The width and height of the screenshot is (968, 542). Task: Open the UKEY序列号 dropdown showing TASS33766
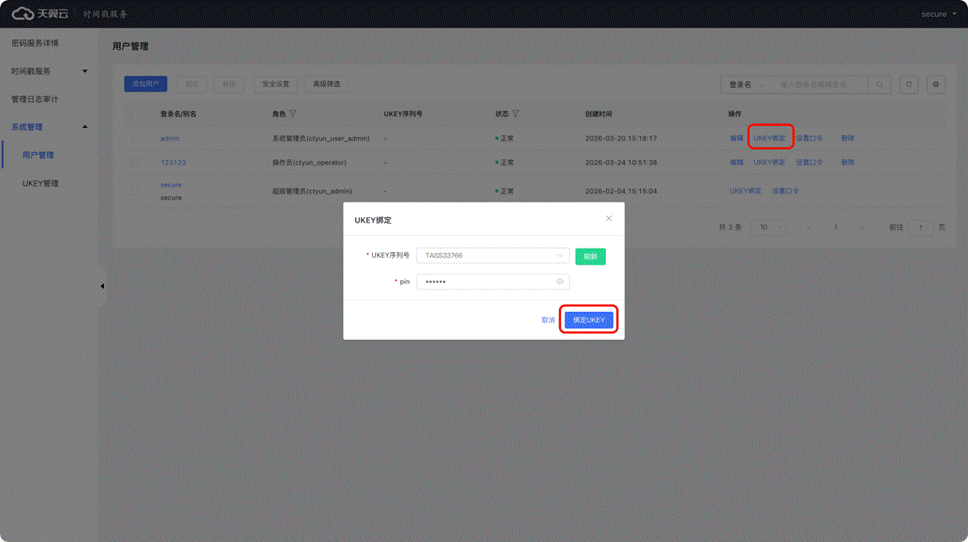coord(493,256)
